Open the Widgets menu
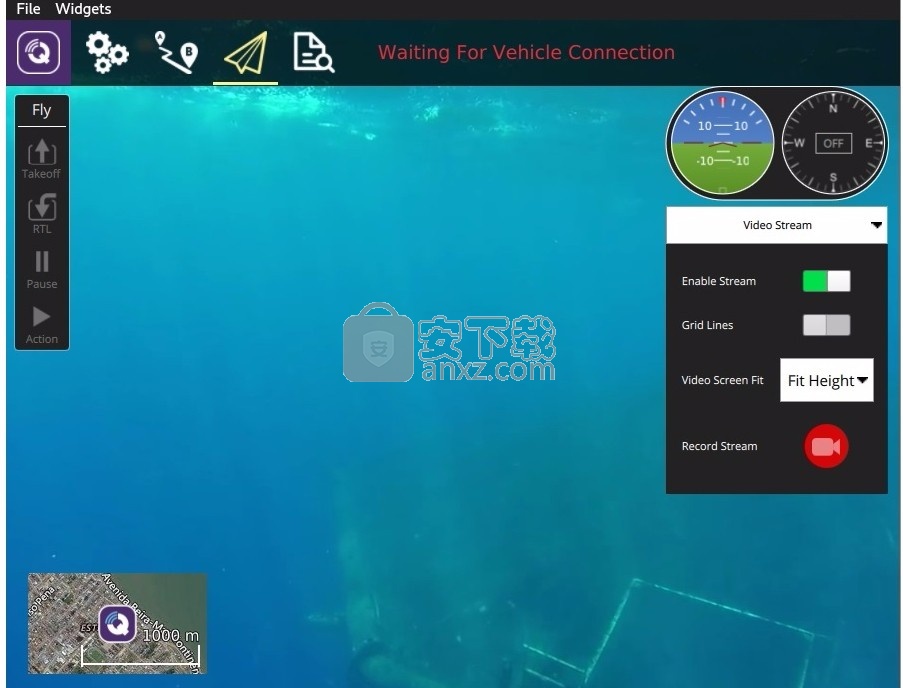Image resolution: width=903 pixels, height=688 pixels. (x=84, y=9)
